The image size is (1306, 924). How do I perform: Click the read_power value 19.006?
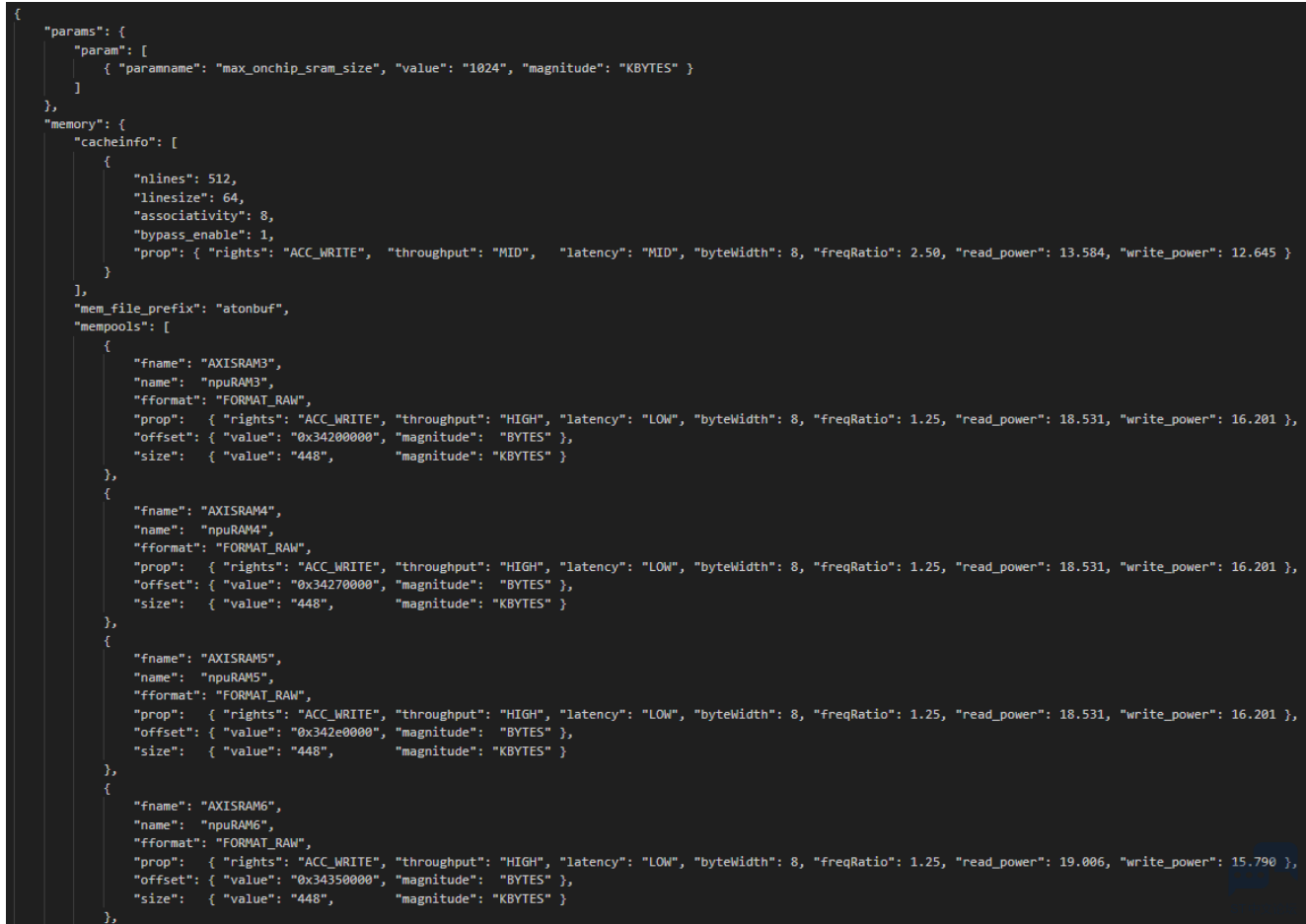tap(1082, 862)
